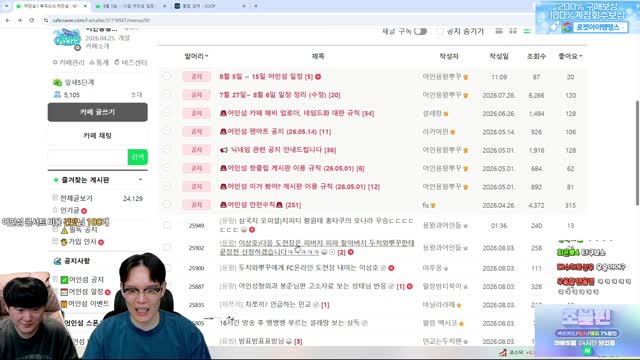Open 전체글보기 board link
The image size is (640, 360).
76,198
